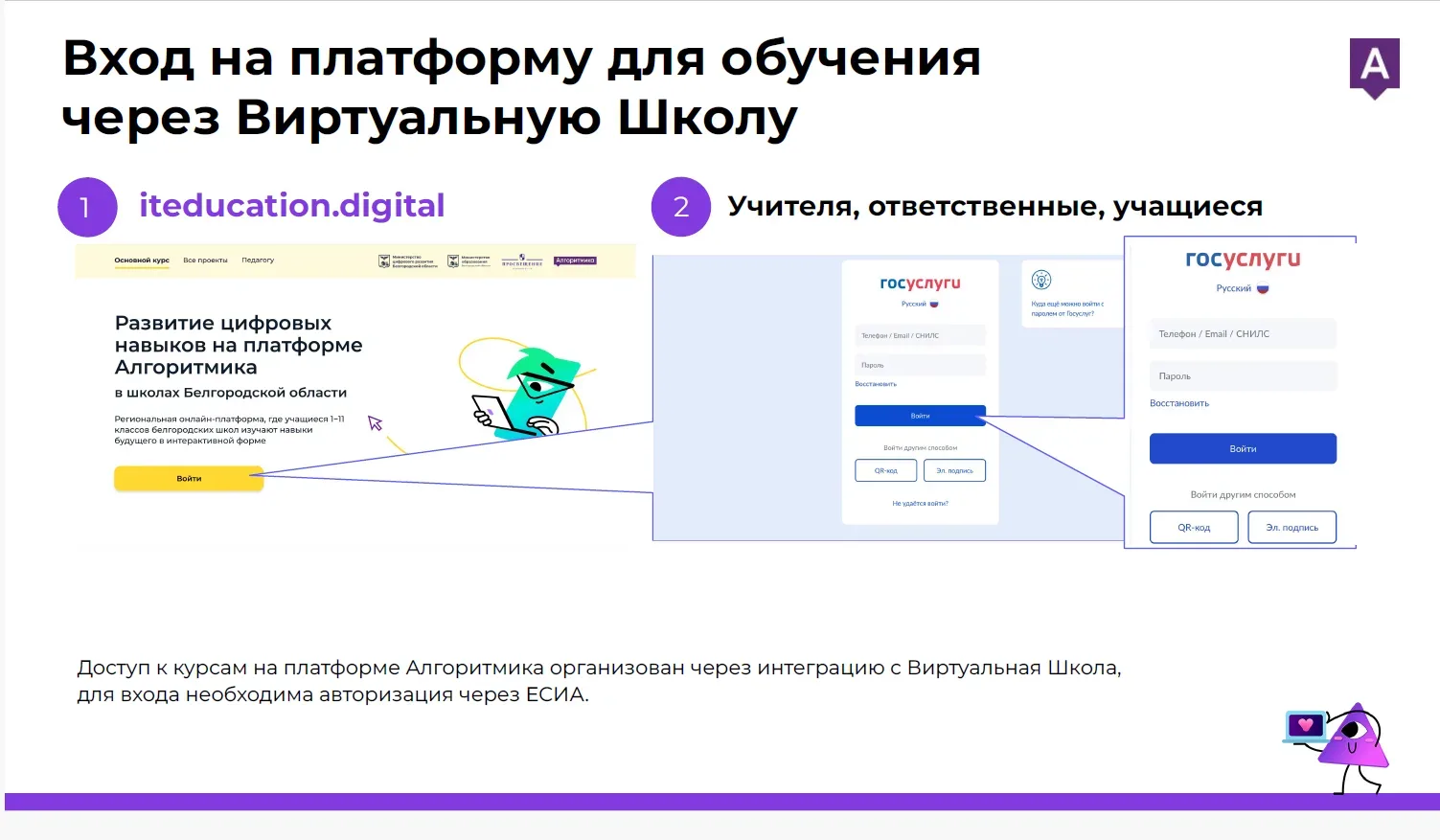Click the "Доступ к курсам на платформе" paragraph
The width and height of the screenshot is (1440, 840).
click(x=599, y=680)
